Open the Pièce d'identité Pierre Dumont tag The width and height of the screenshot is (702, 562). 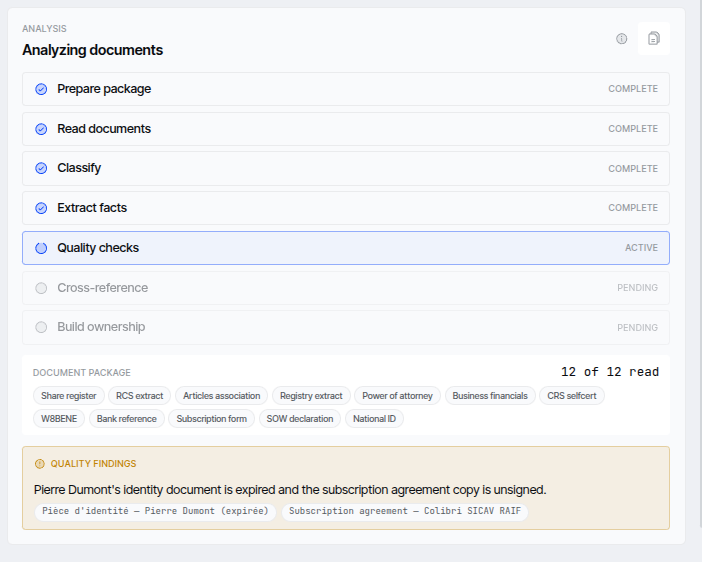click(155, 511)
